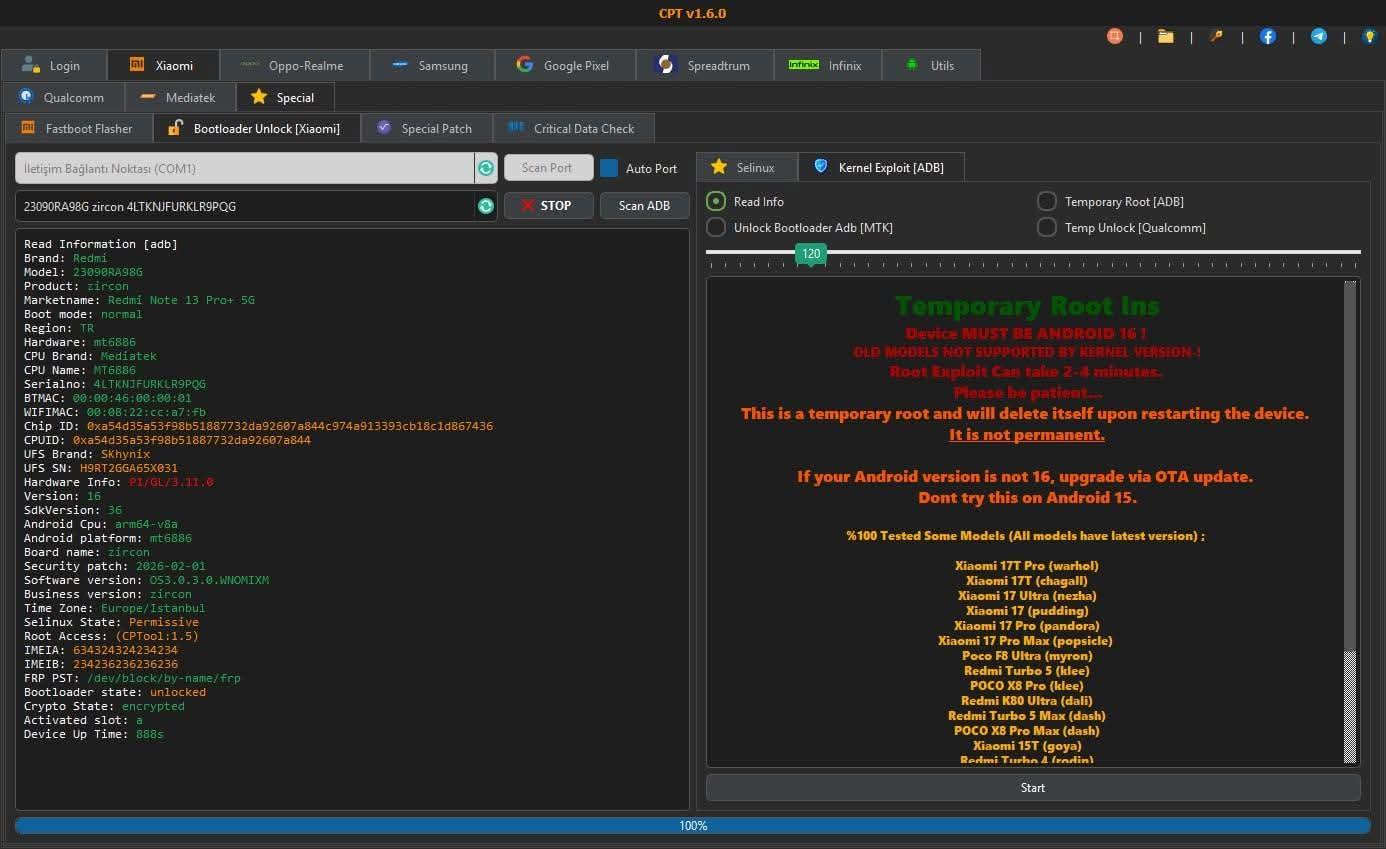Image resolution: width=1386 pixels, height=849 pixels.
Task: Switch to the Kernel Exploit [ADB] tab
Action: tap(881, 167)
